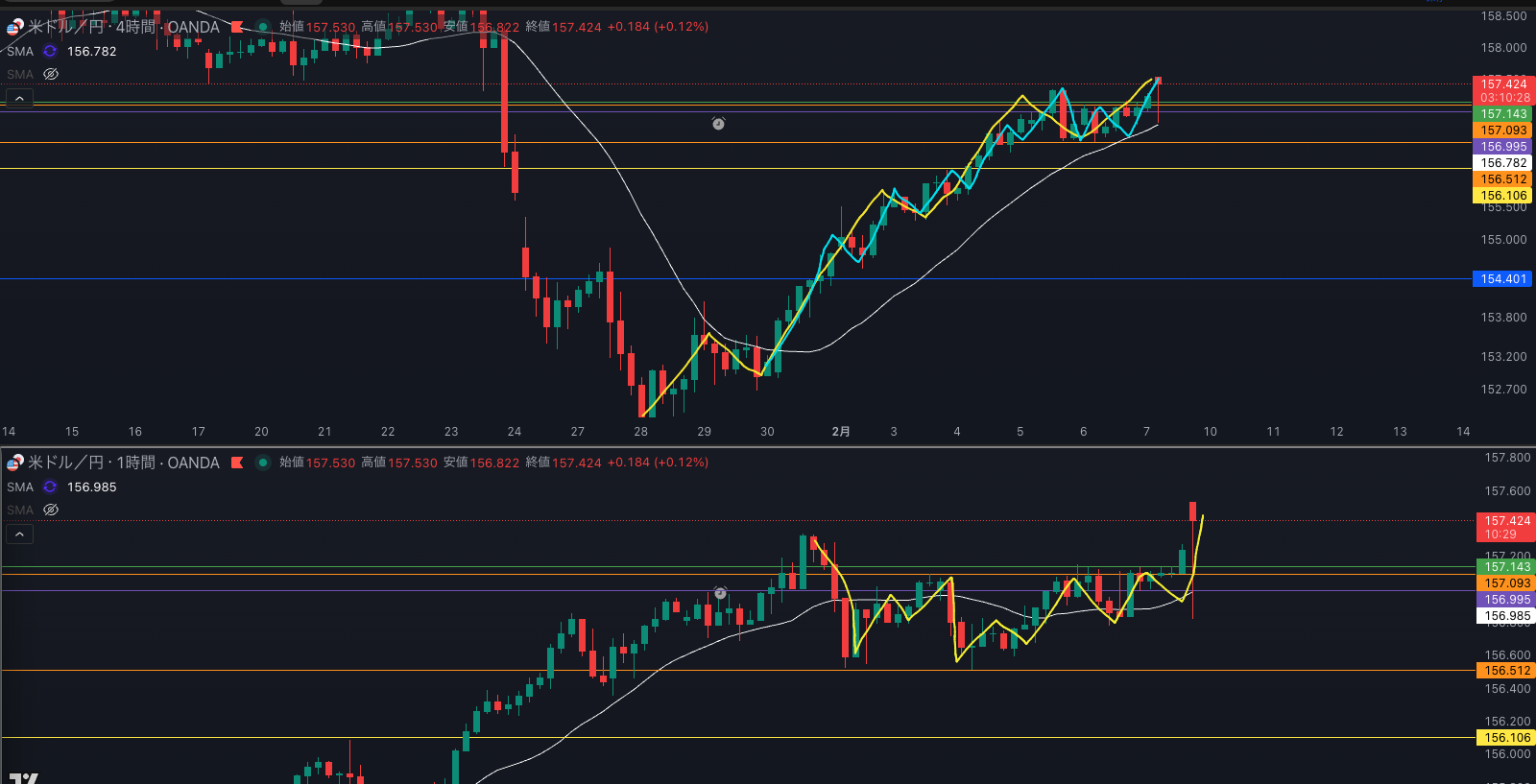Click the SMA refresh icon on 4-hour chart
Screen dimensions: 1536x784
[50, 52]
